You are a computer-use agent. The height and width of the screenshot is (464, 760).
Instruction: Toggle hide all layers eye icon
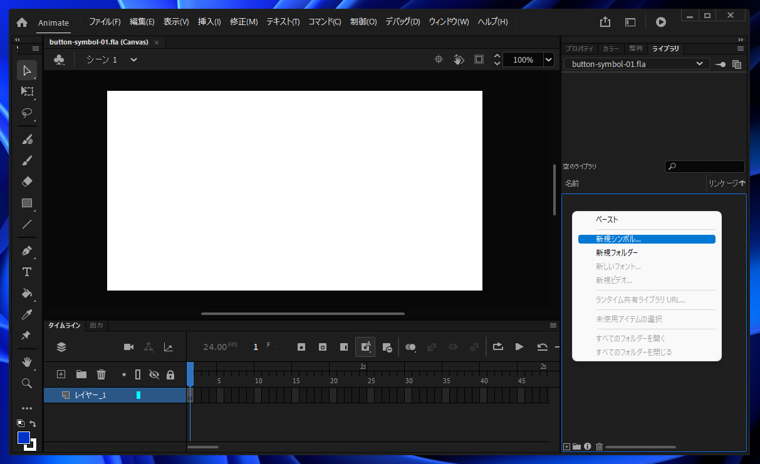(x=154, y=374)
